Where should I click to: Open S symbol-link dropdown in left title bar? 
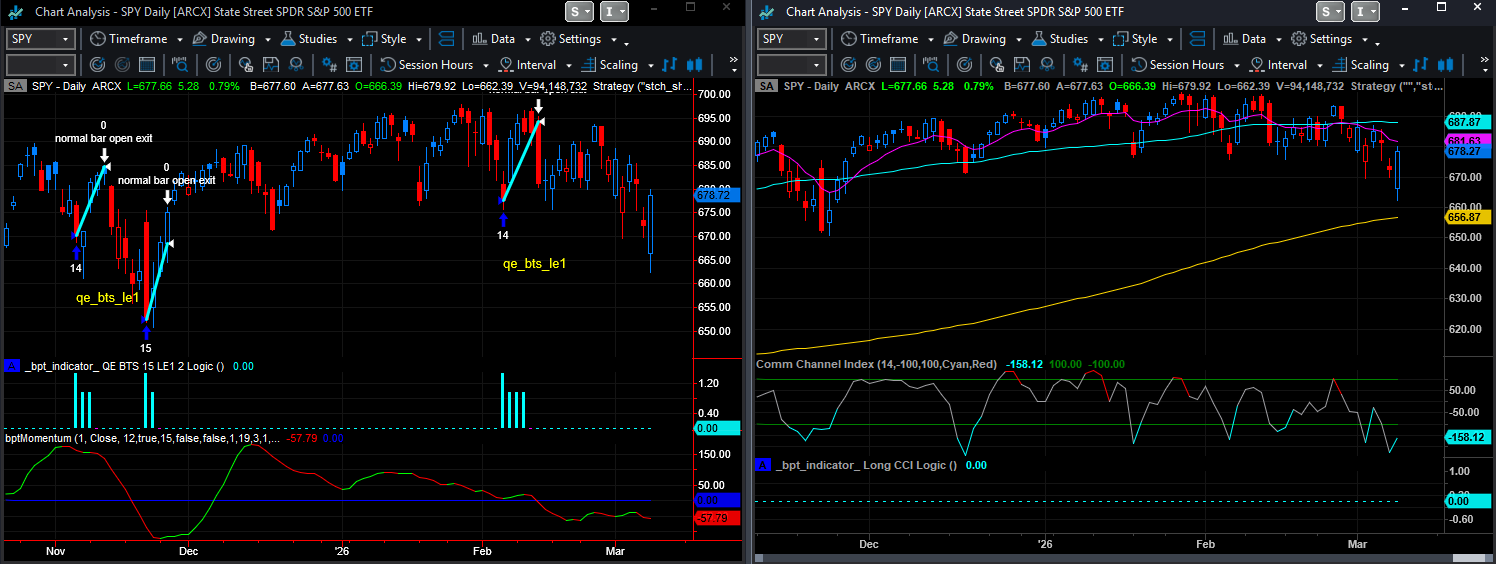click(x=579, y=11)
